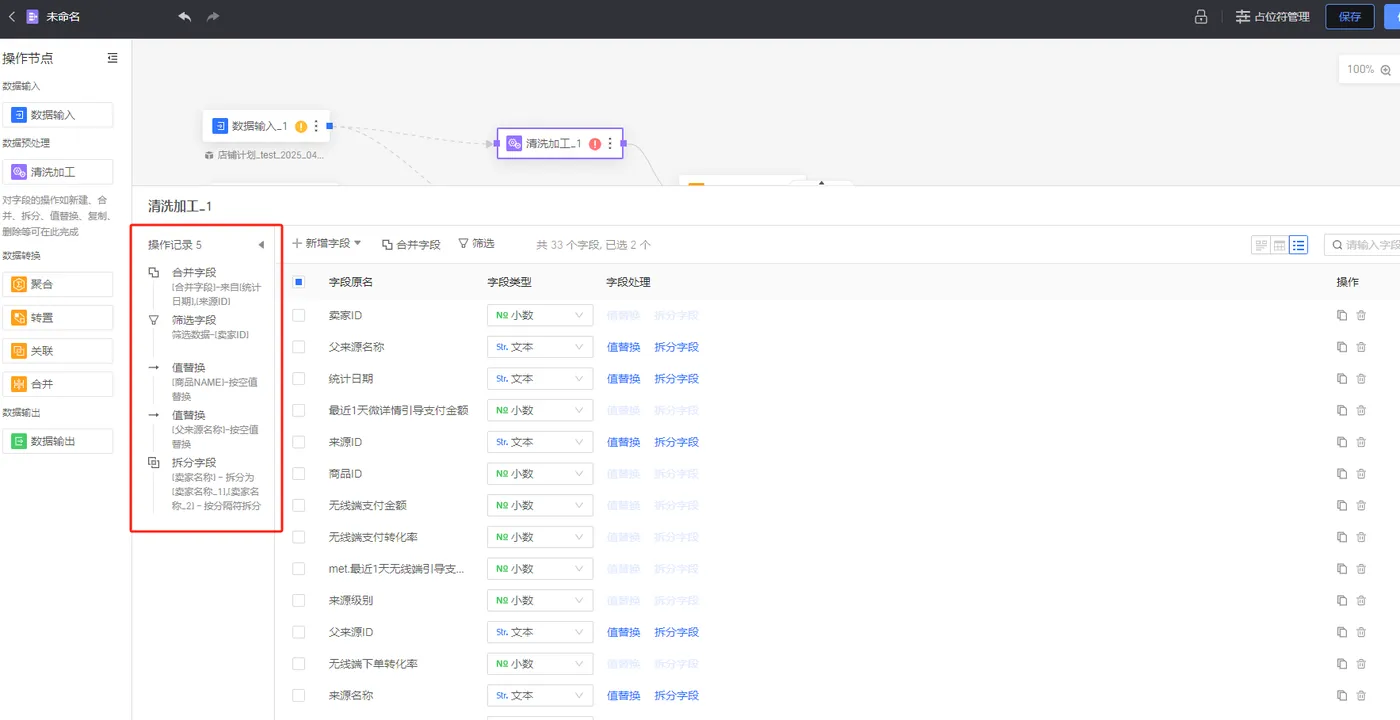Screen dimensions: 1400x720
Task: Switch to the first card layout view icon
Action: 1261,245
